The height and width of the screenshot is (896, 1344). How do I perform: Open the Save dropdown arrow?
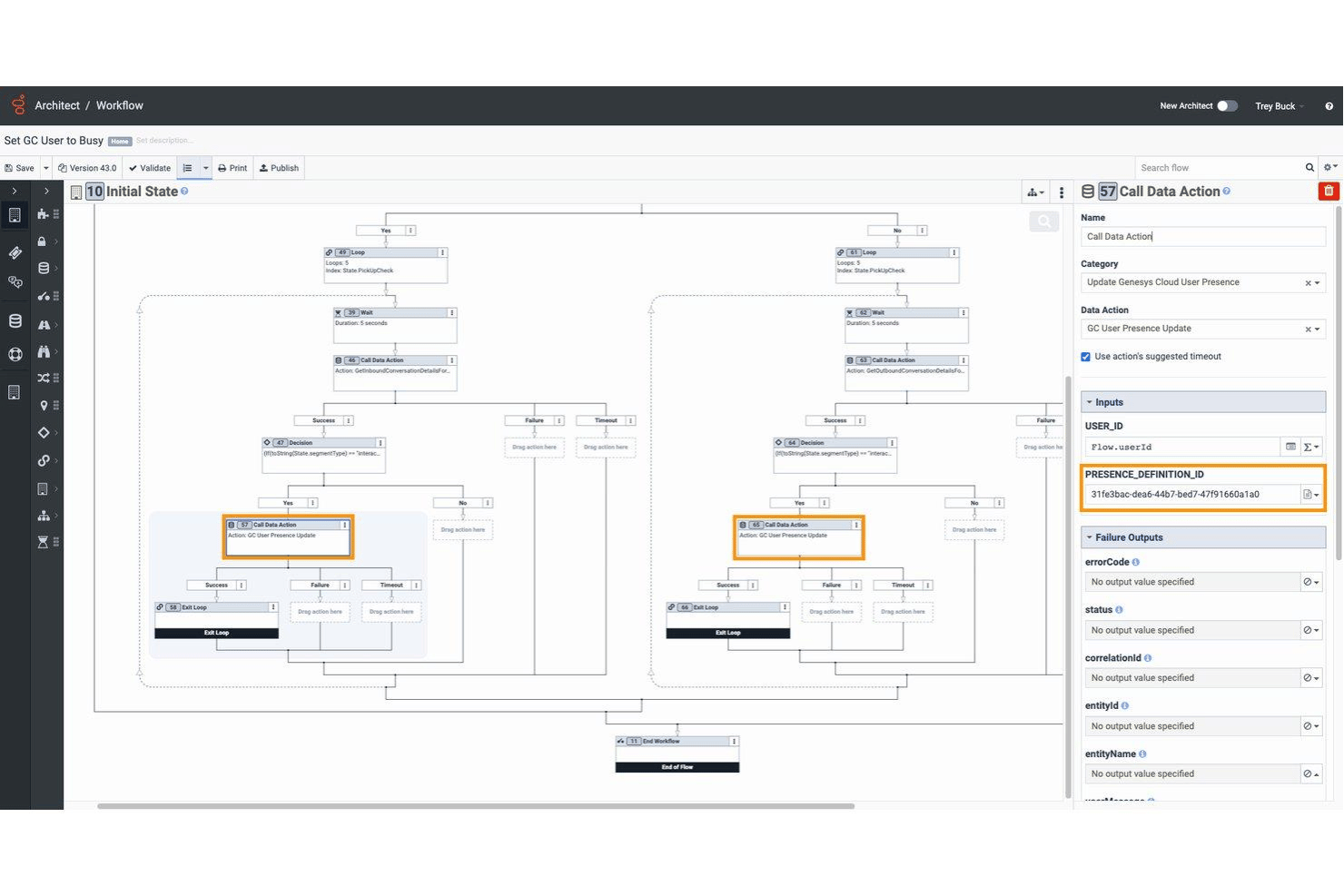(x=46, y=168)
